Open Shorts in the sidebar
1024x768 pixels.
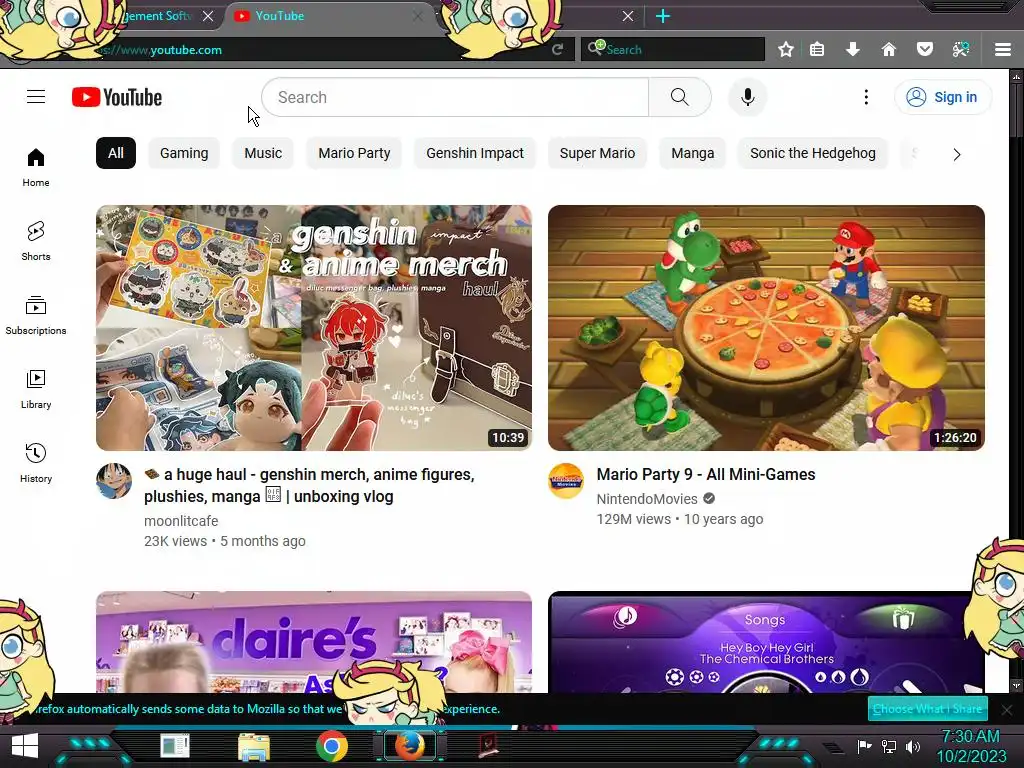[36, 241]
